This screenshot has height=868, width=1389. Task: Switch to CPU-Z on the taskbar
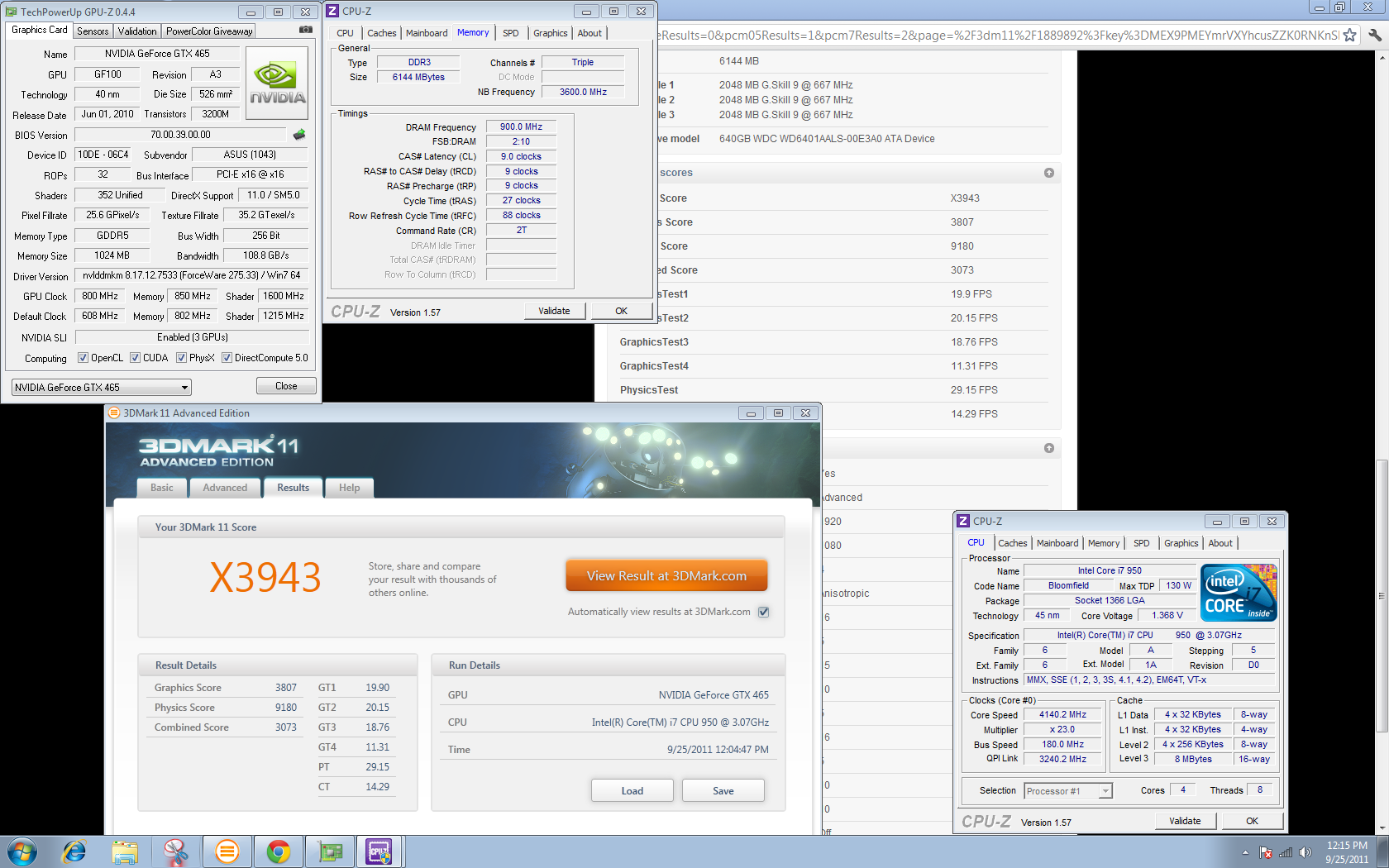(379, 851)
